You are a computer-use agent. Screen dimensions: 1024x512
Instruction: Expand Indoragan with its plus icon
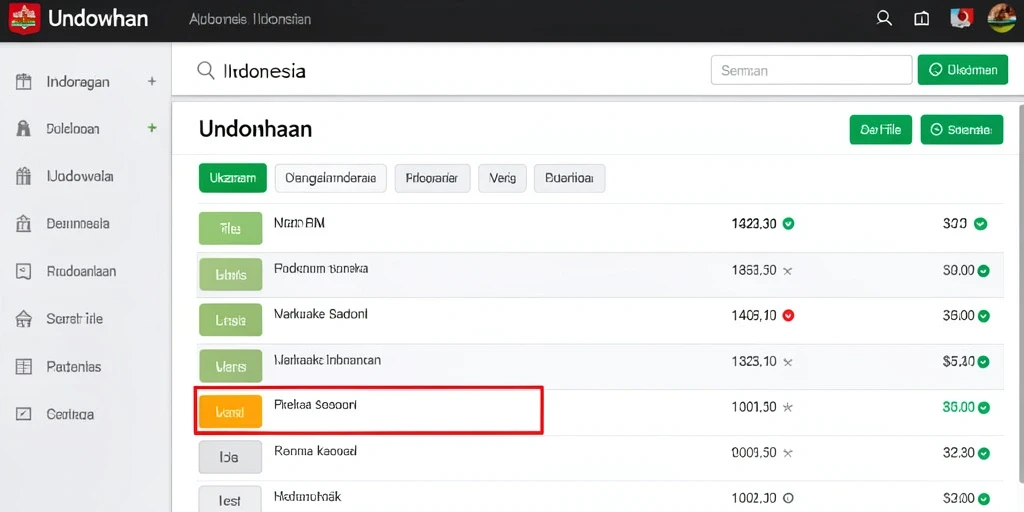point(152,82)
